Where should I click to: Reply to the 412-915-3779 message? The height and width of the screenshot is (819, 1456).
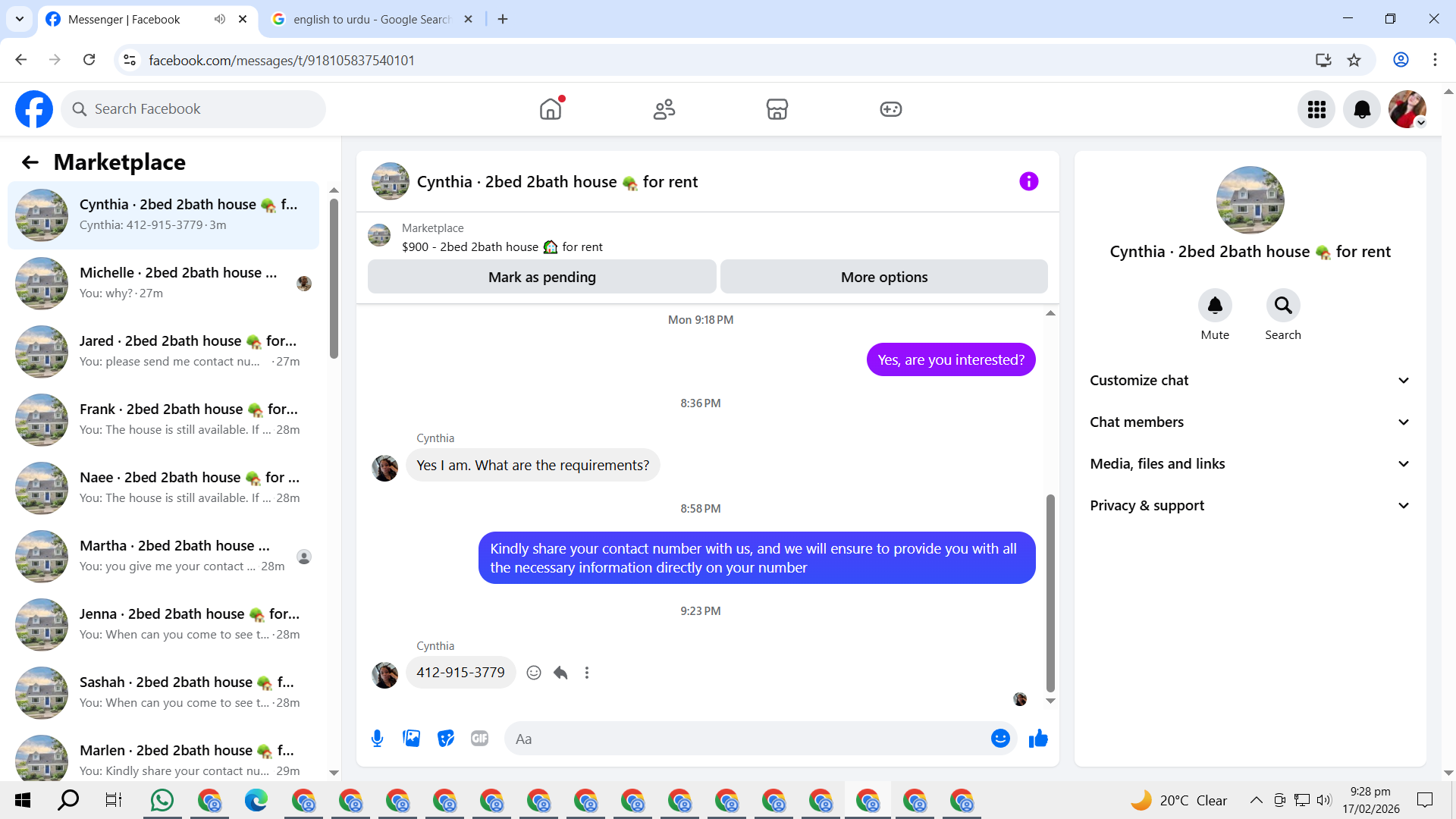[x=560, y=673]
